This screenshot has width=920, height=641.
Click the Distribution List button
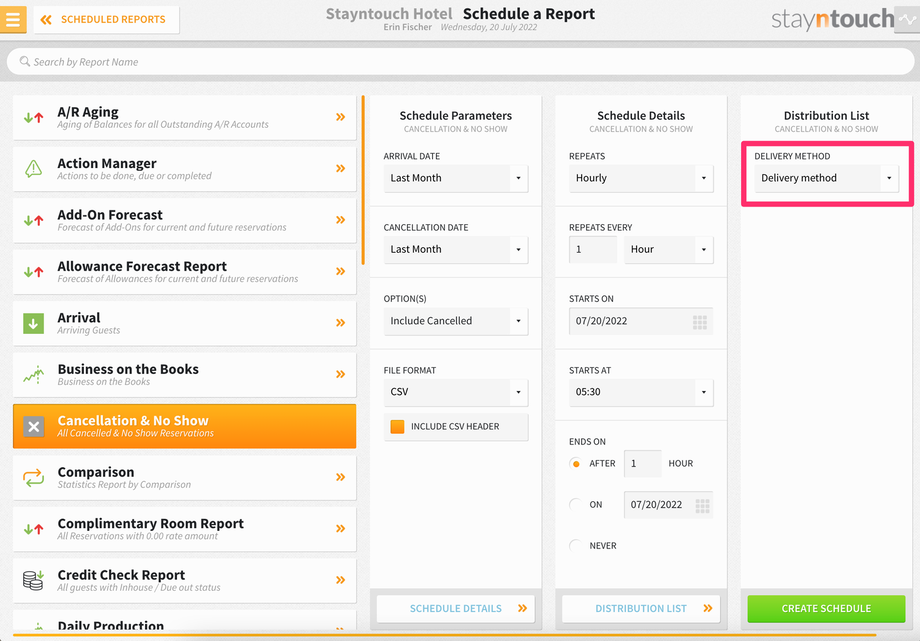click(x=641, y=609)
